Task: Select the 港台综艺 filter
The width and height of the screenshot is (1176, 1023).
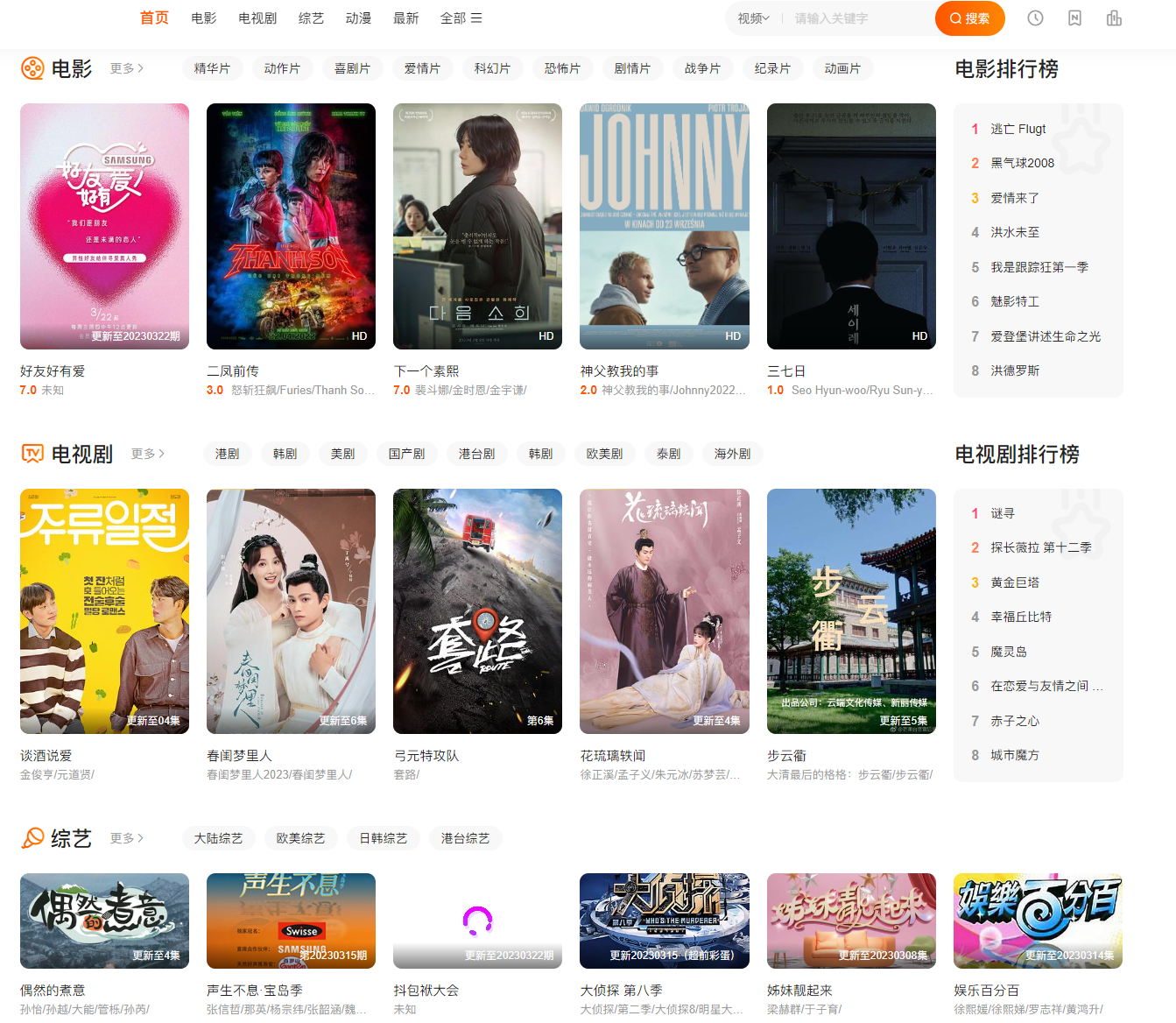Action: (x=466, y=838)
